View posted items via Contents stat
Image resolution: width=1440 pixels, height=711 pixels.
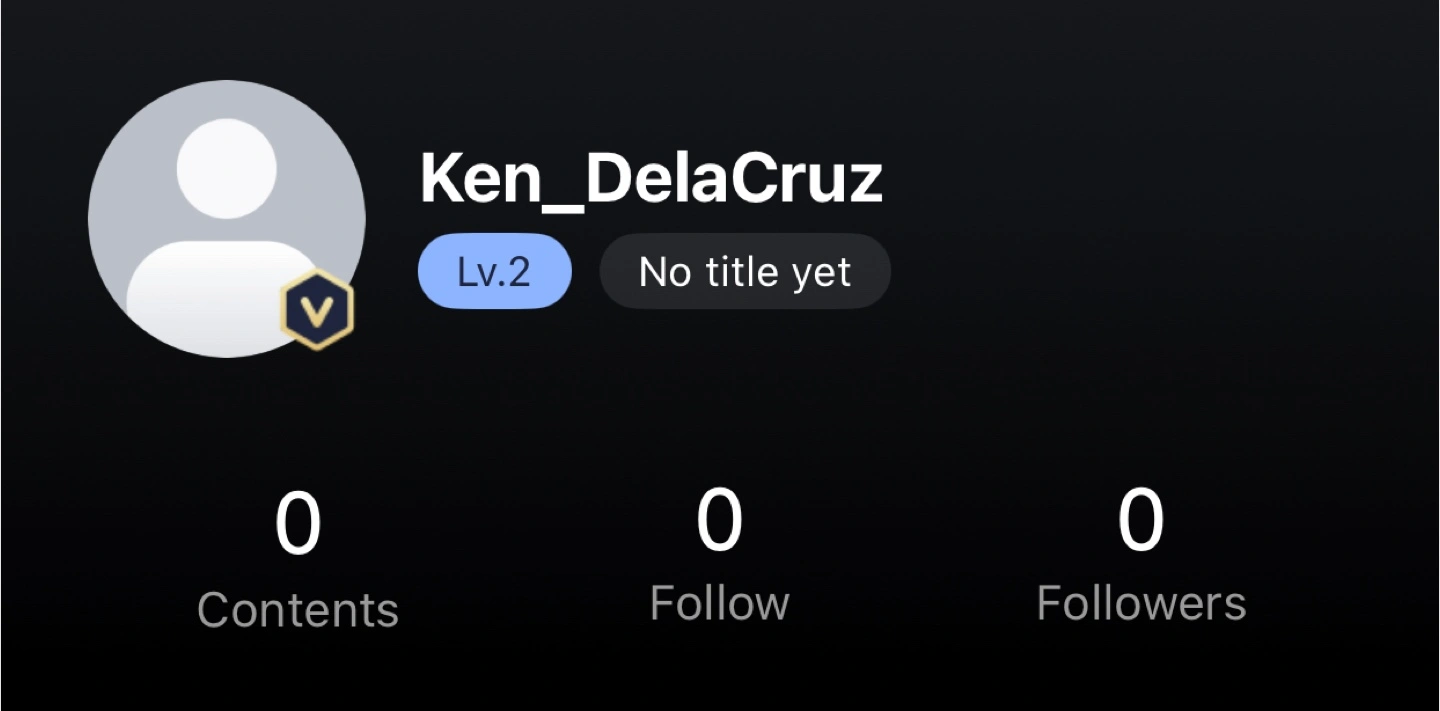(x=298, y=562)
